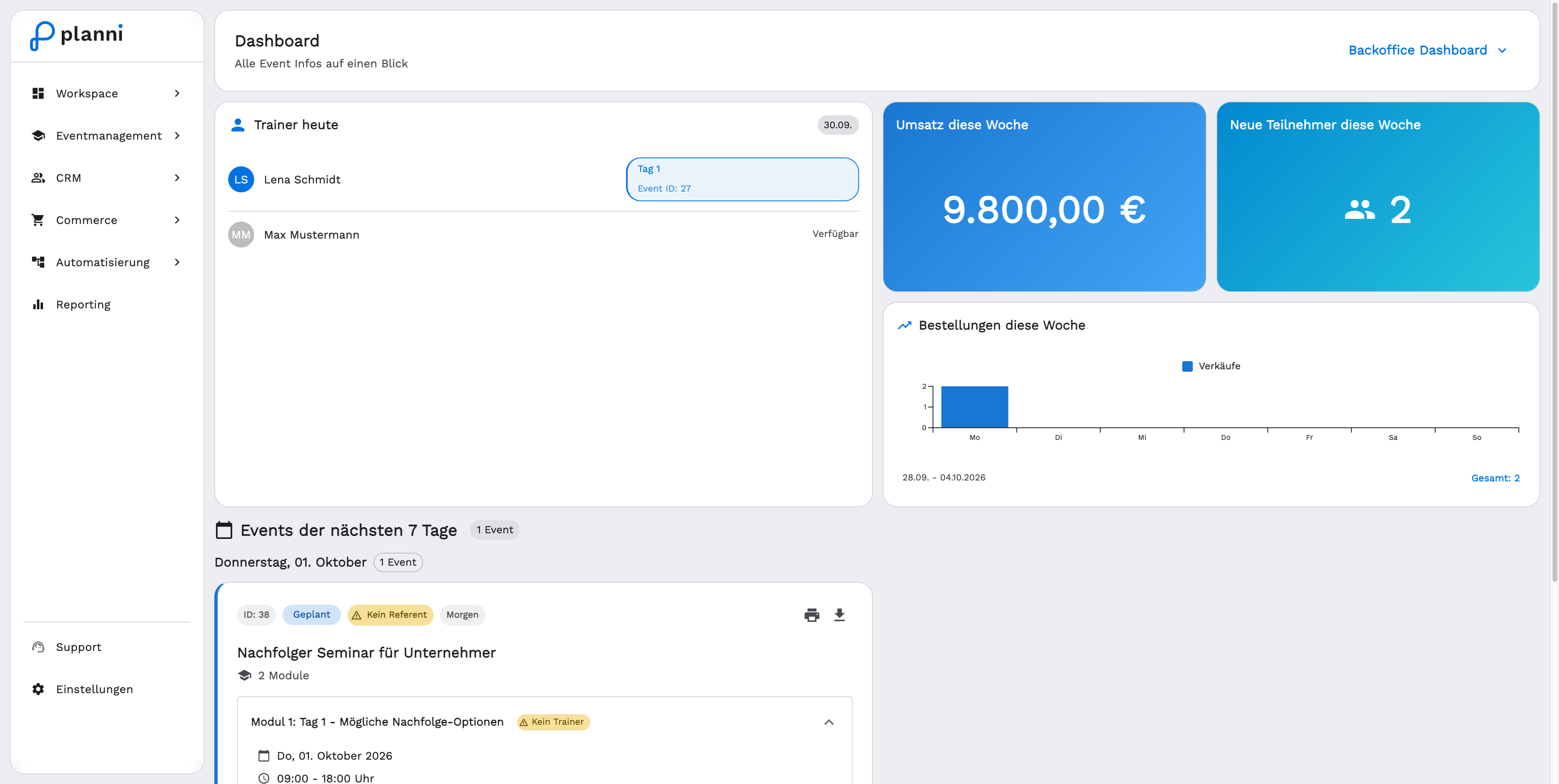1559x784 pixels.
Task: Click Lena Schmidt's LS avatar
Action: tap(241, 180)
